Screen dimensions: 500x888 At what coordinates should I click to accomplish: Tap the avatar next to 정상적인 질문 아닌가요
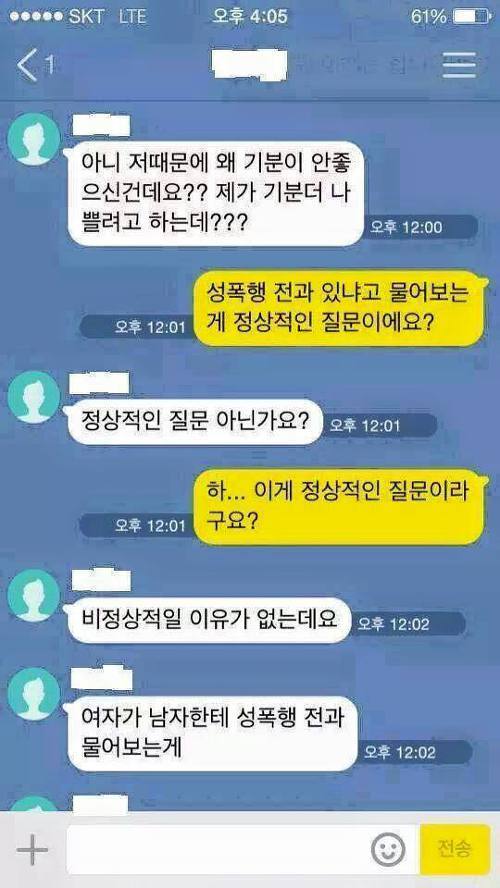(x=34, y=397)
